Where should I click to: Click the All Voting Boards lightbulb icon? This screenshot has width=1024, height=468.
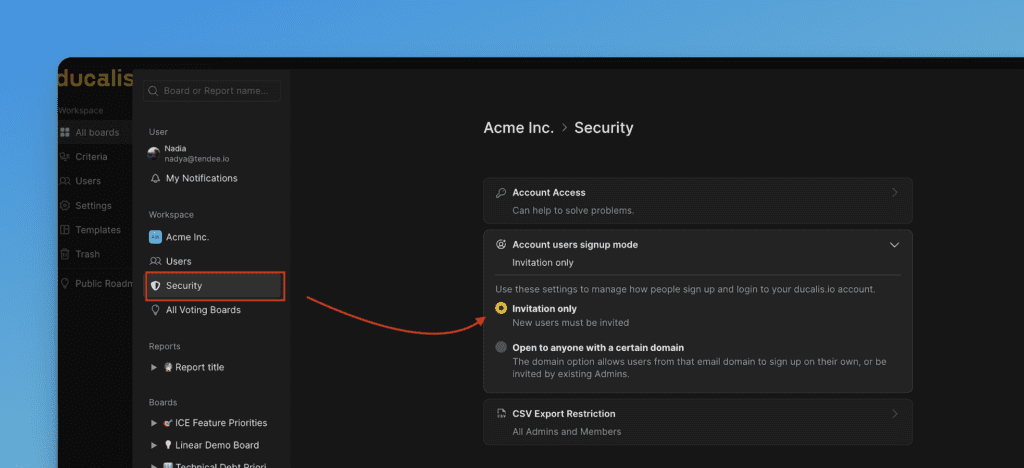pyautogui.click(x=155, y=310)
